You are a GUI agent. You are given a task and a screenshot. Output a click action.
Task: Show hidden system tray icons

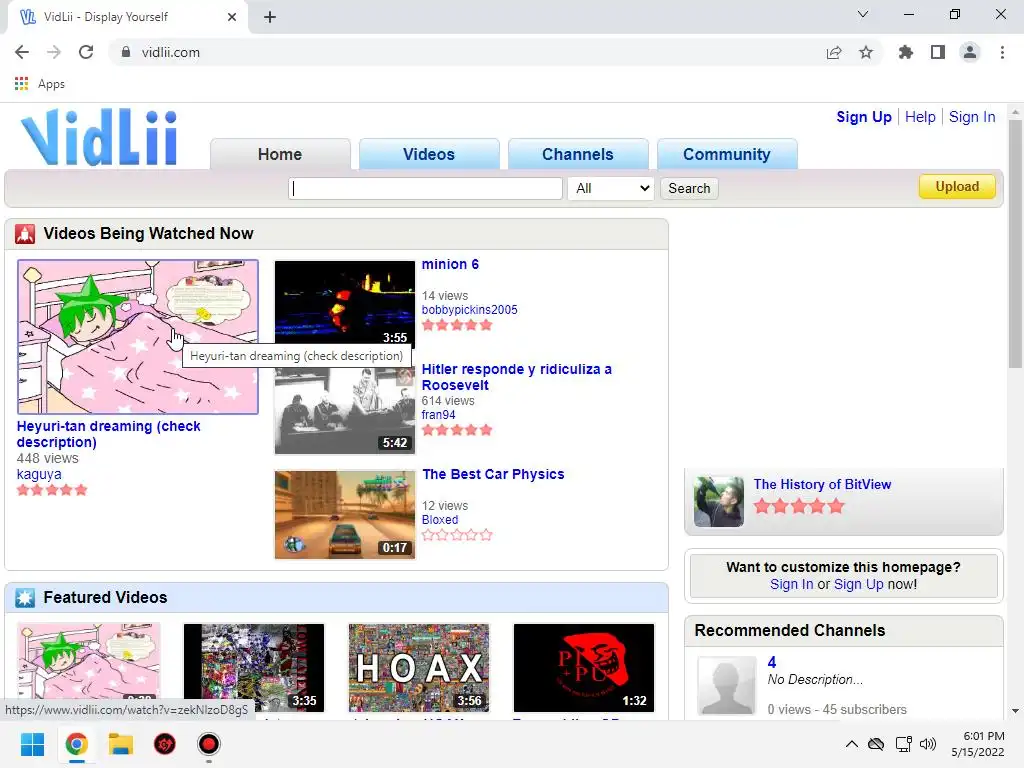point(852,744)
